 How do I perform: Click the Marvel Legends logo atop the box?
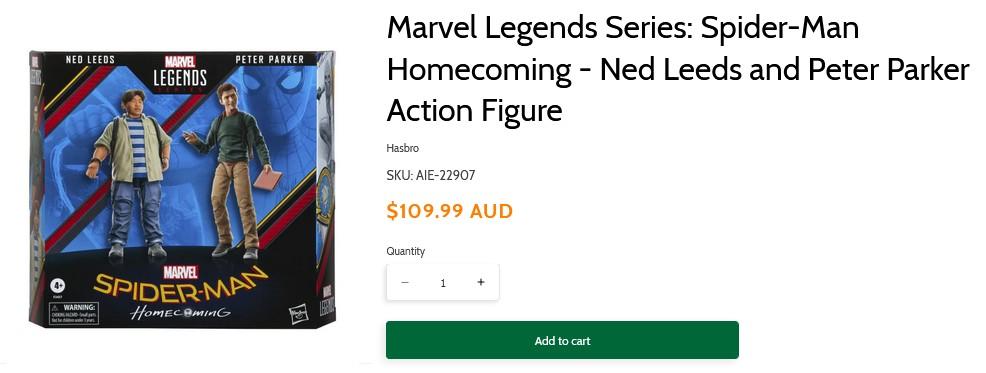point(180,72)
